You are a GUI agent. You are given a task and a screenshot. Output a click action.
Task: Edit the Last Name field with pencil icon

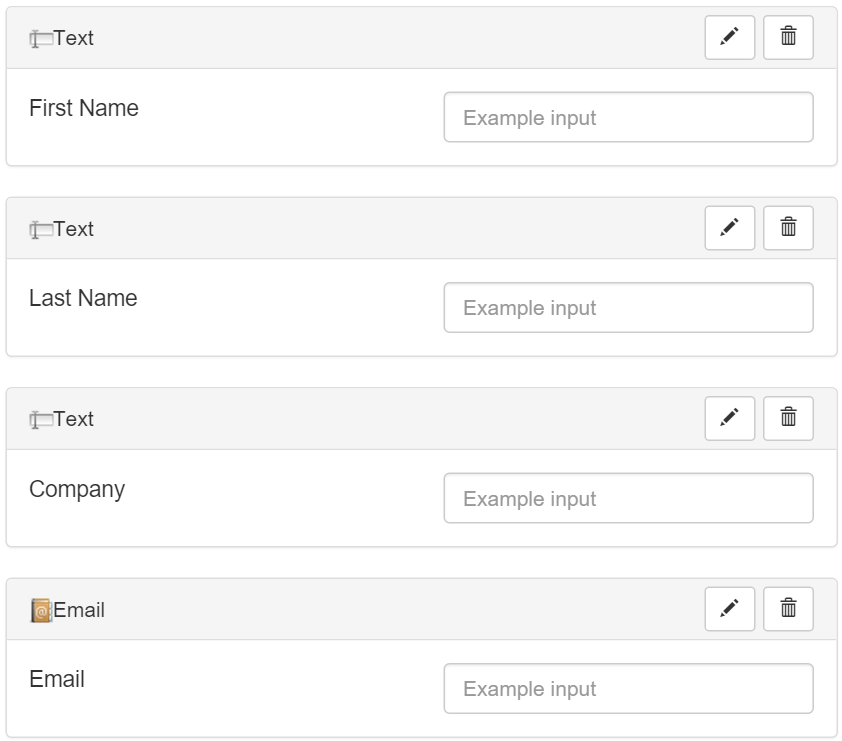coord(729,228)
